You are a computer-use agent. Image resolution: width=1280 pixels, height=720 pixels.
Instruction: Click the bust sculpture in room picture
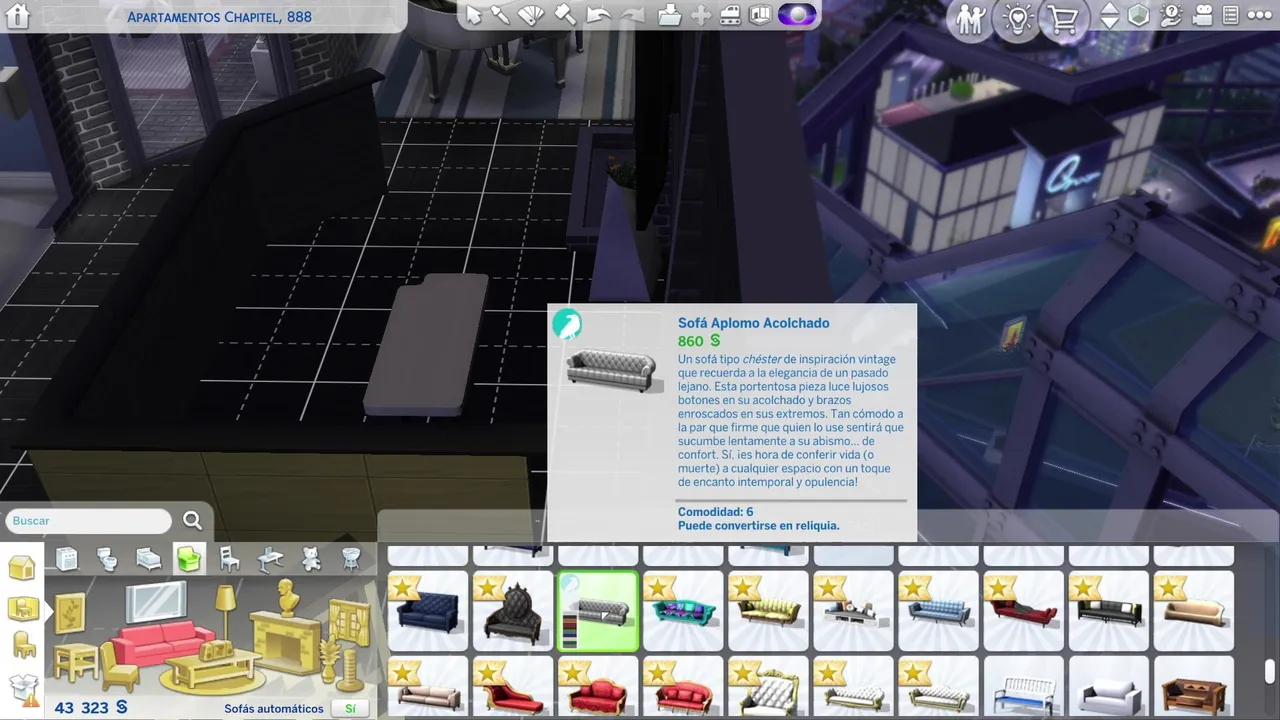tap(288, 598)
